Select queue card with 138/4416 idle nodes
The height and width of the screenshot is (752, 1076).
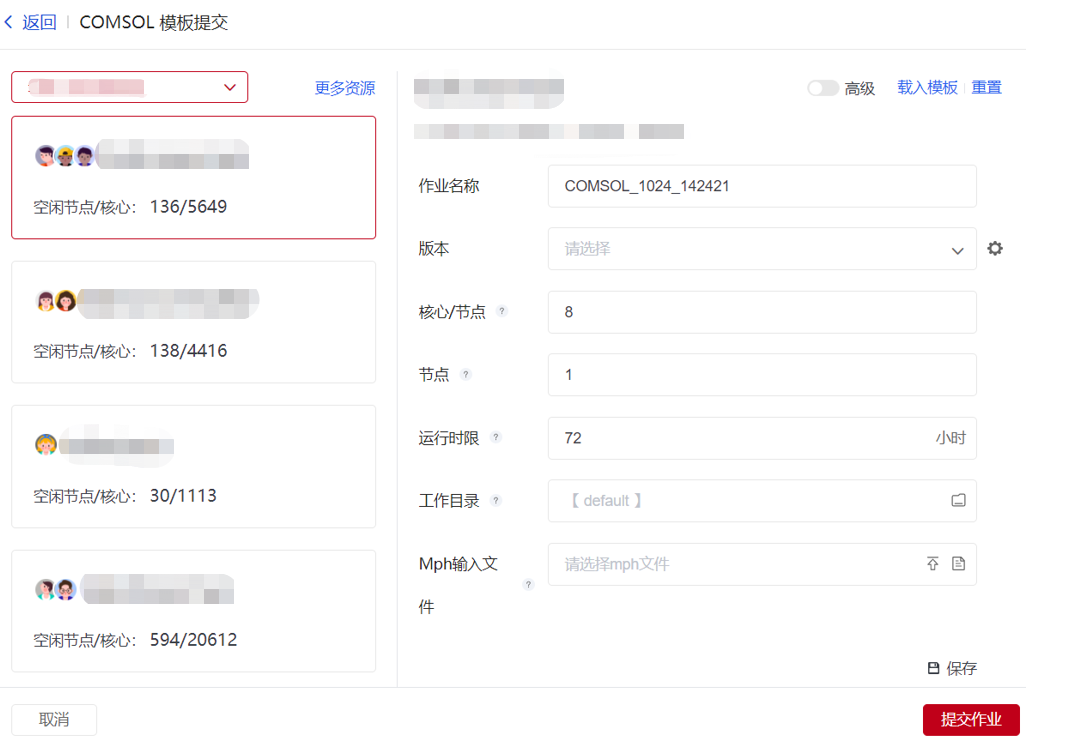point(194,322)
